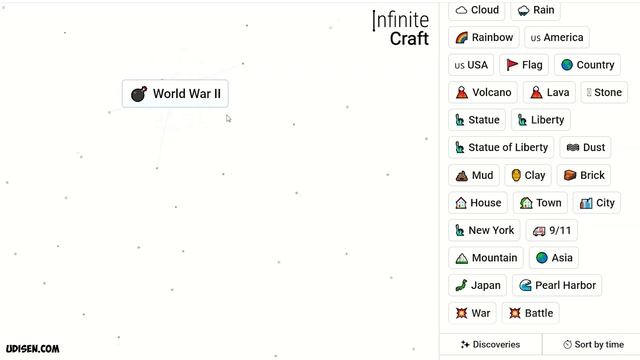Click the houses icon on Town

[x=526, y=203]
